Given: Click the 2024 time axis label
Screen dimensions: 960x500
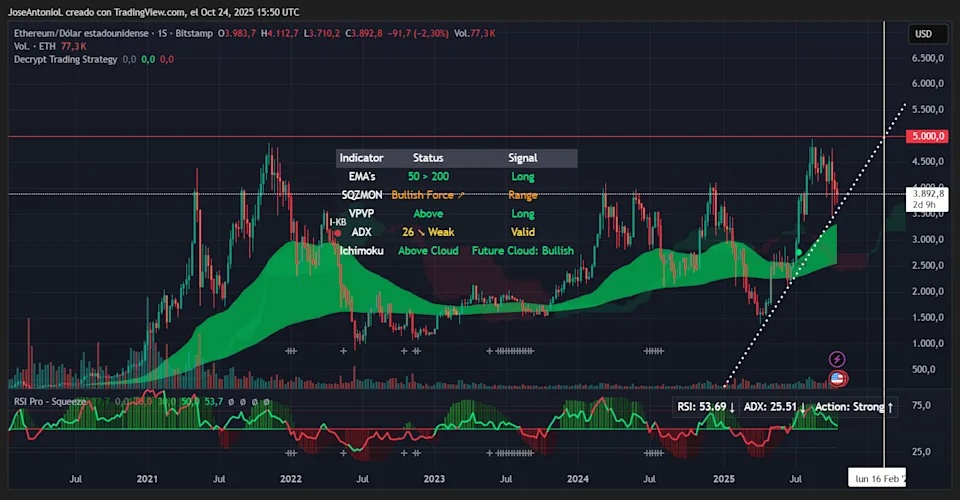Looking at the screenshot, I should [x=577, y=479].
